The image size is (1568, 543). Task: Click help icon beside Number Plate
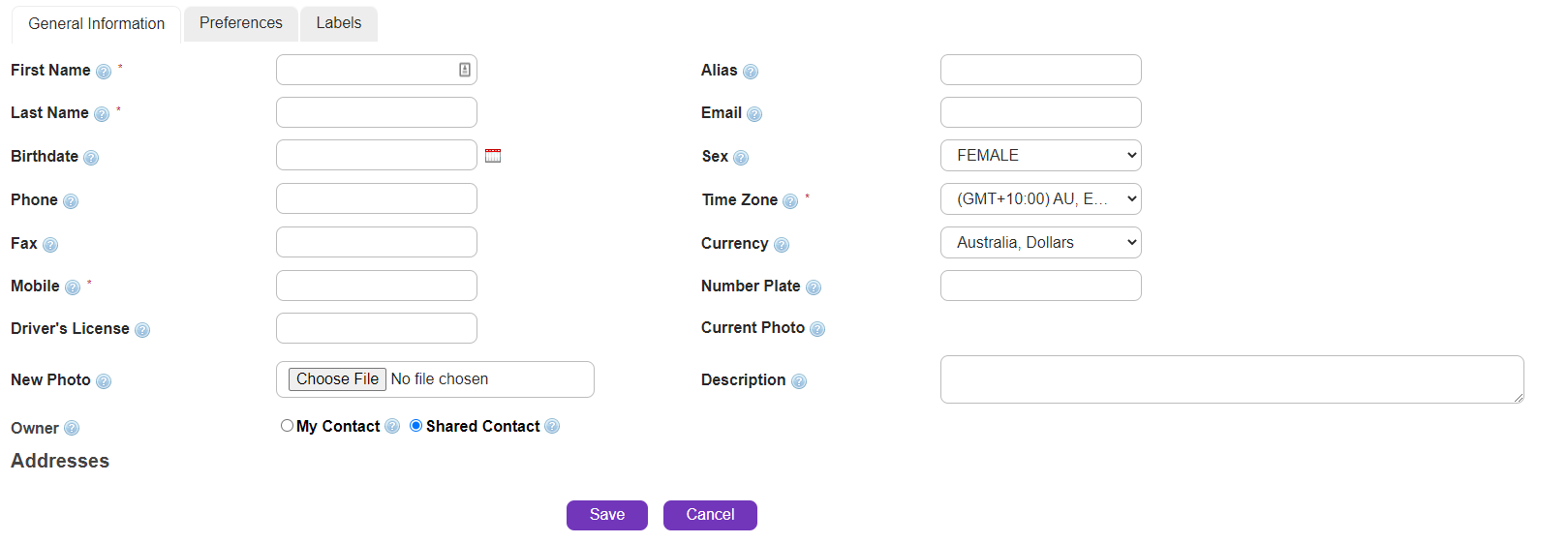point(814,287)
